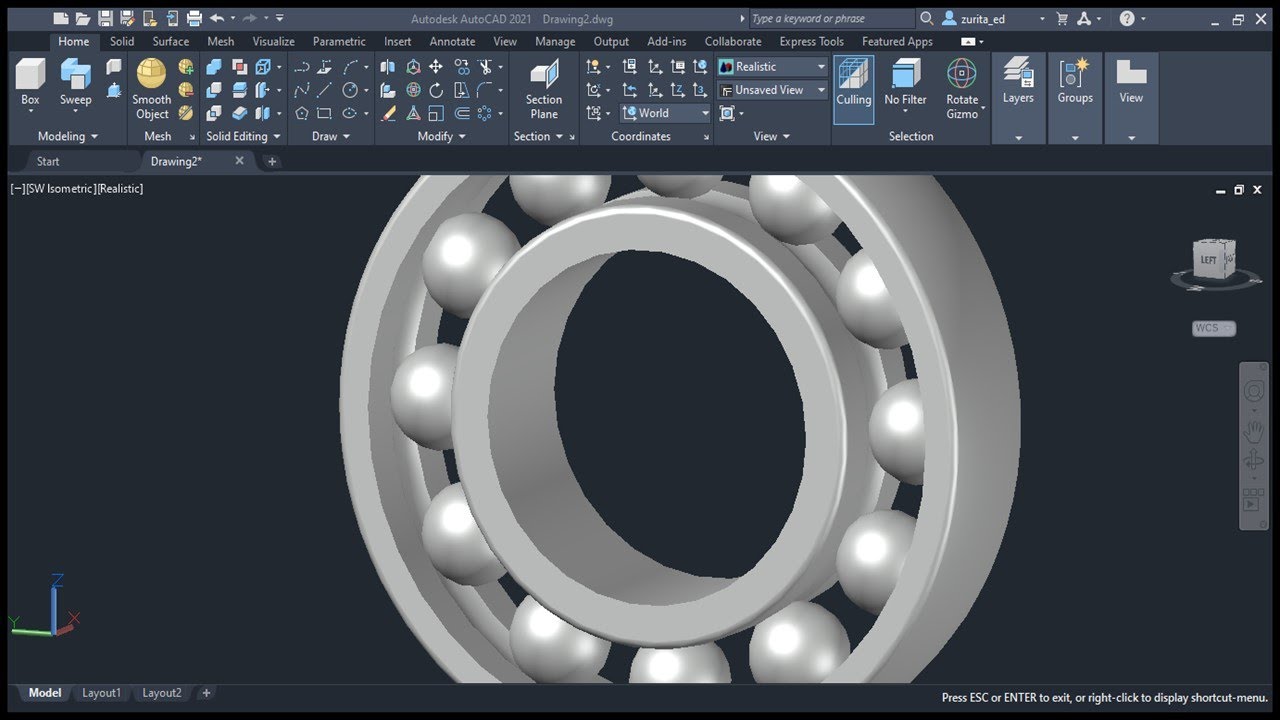Open the Unsaved View dropdown

772,90
